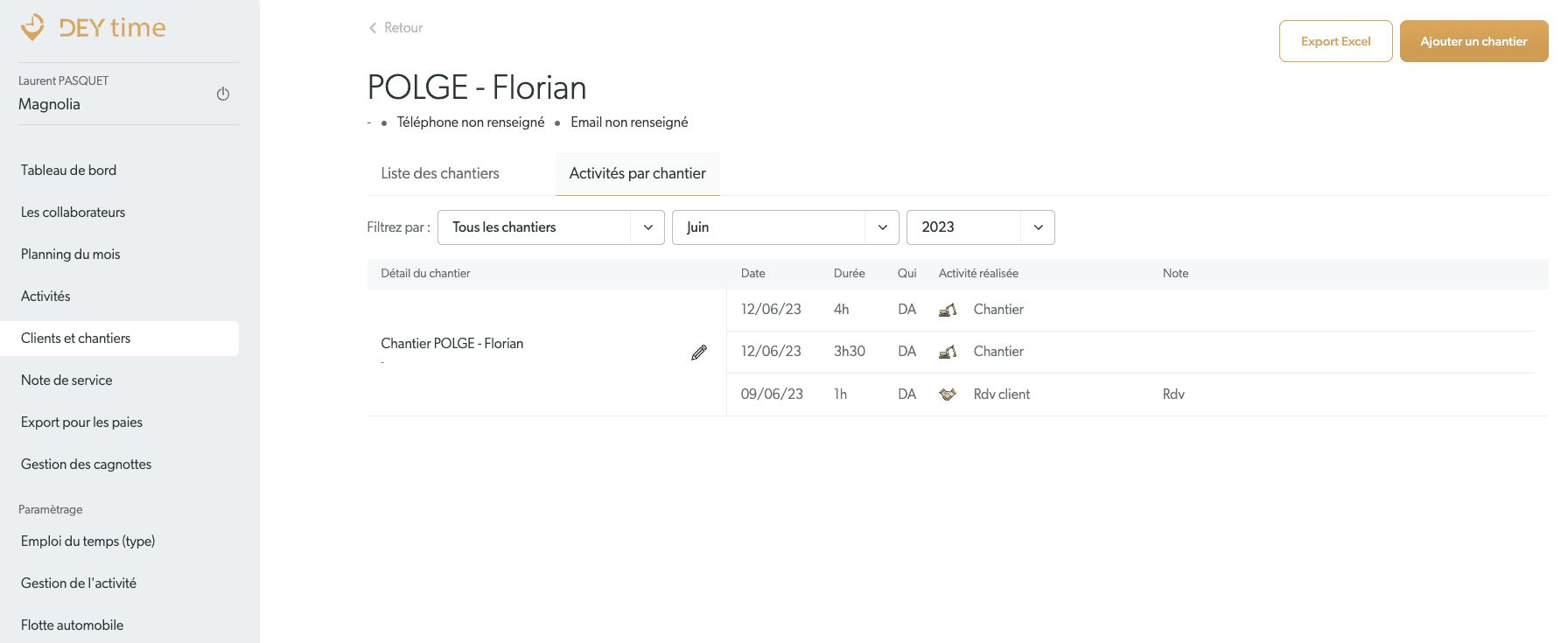Click the Détail du chantier header
1568x643 pixels.
pos(425,274)
